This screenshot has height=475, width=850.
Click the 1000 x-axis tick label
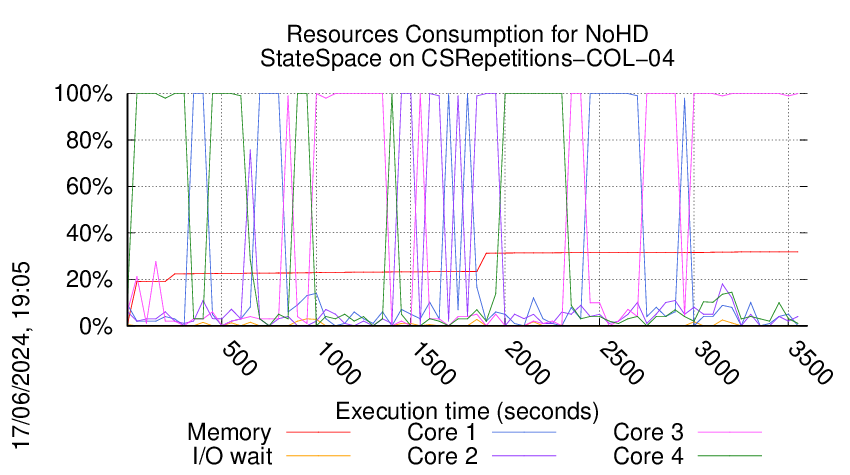337,363
